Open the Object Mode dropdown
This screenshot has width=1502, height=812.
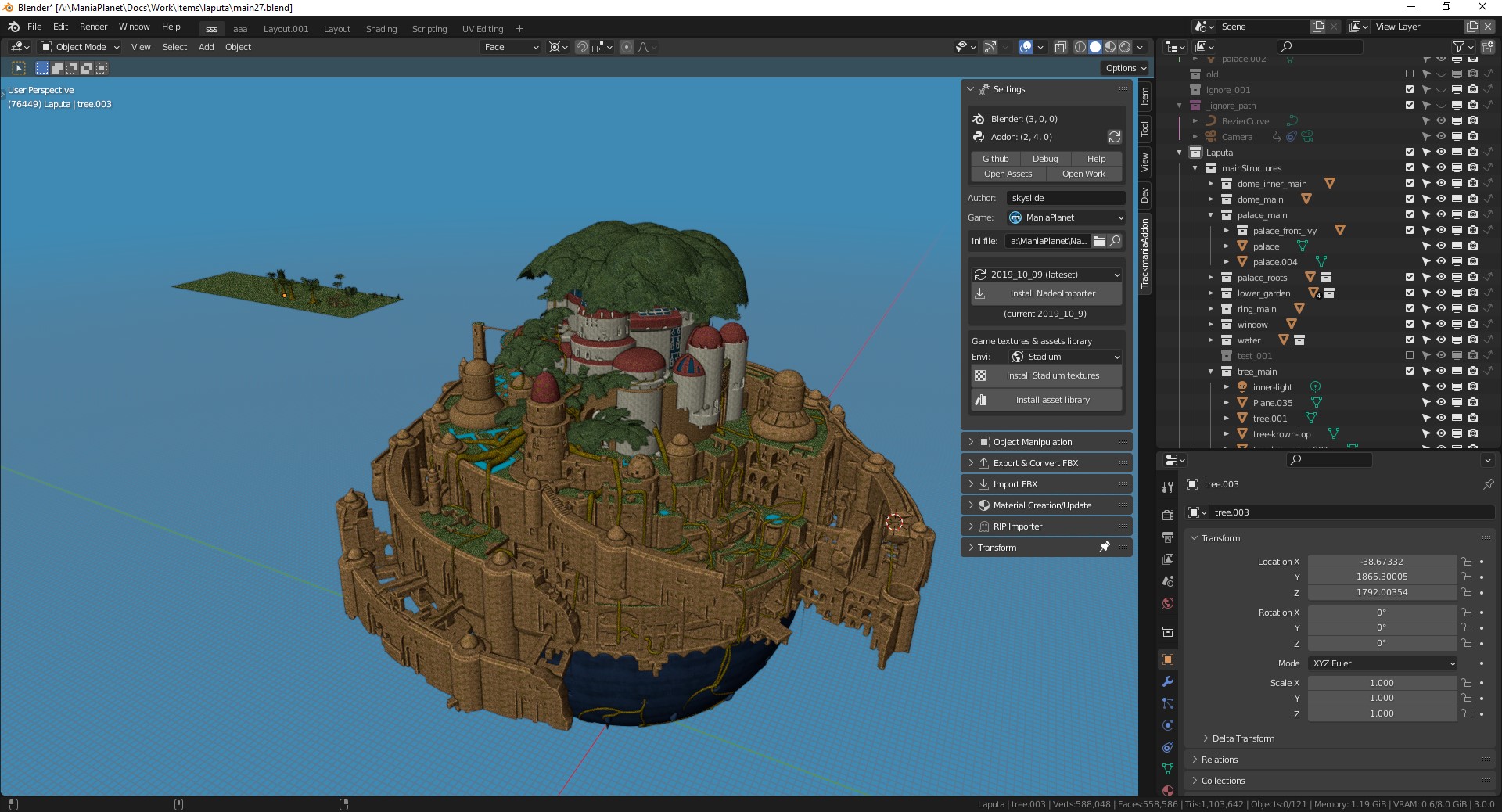point(80,47)
